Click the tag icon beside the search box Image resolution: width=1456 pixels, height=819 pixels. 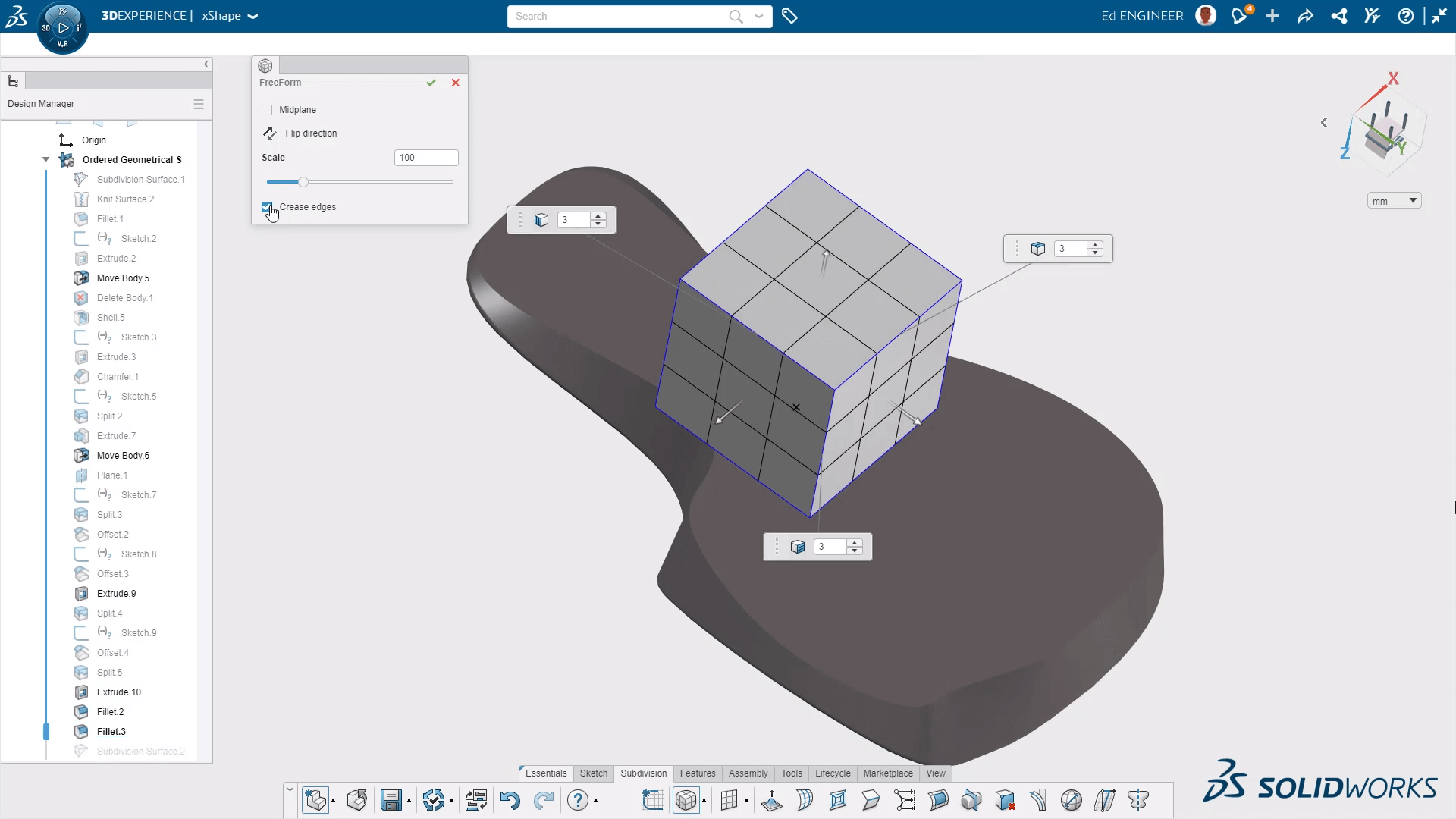(789, 16)
